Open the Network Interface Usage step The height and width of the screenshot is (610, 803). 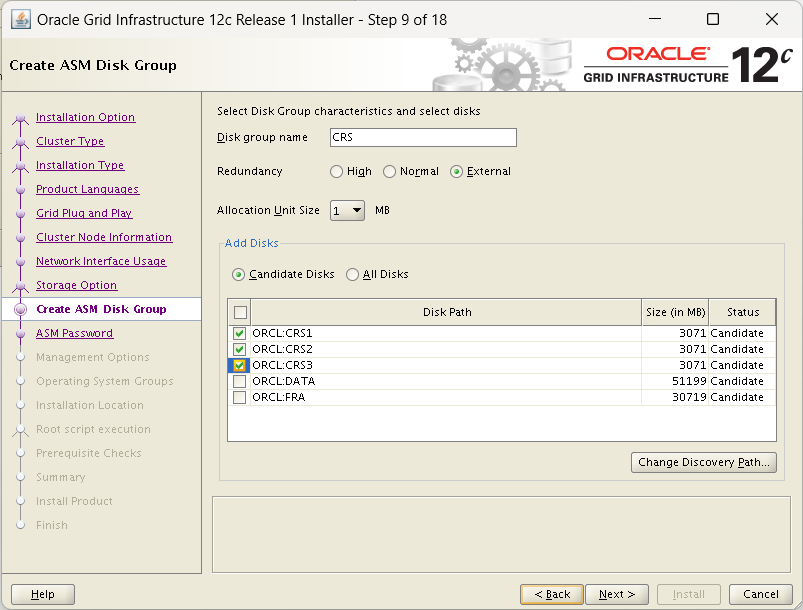(x=101, y=262)
